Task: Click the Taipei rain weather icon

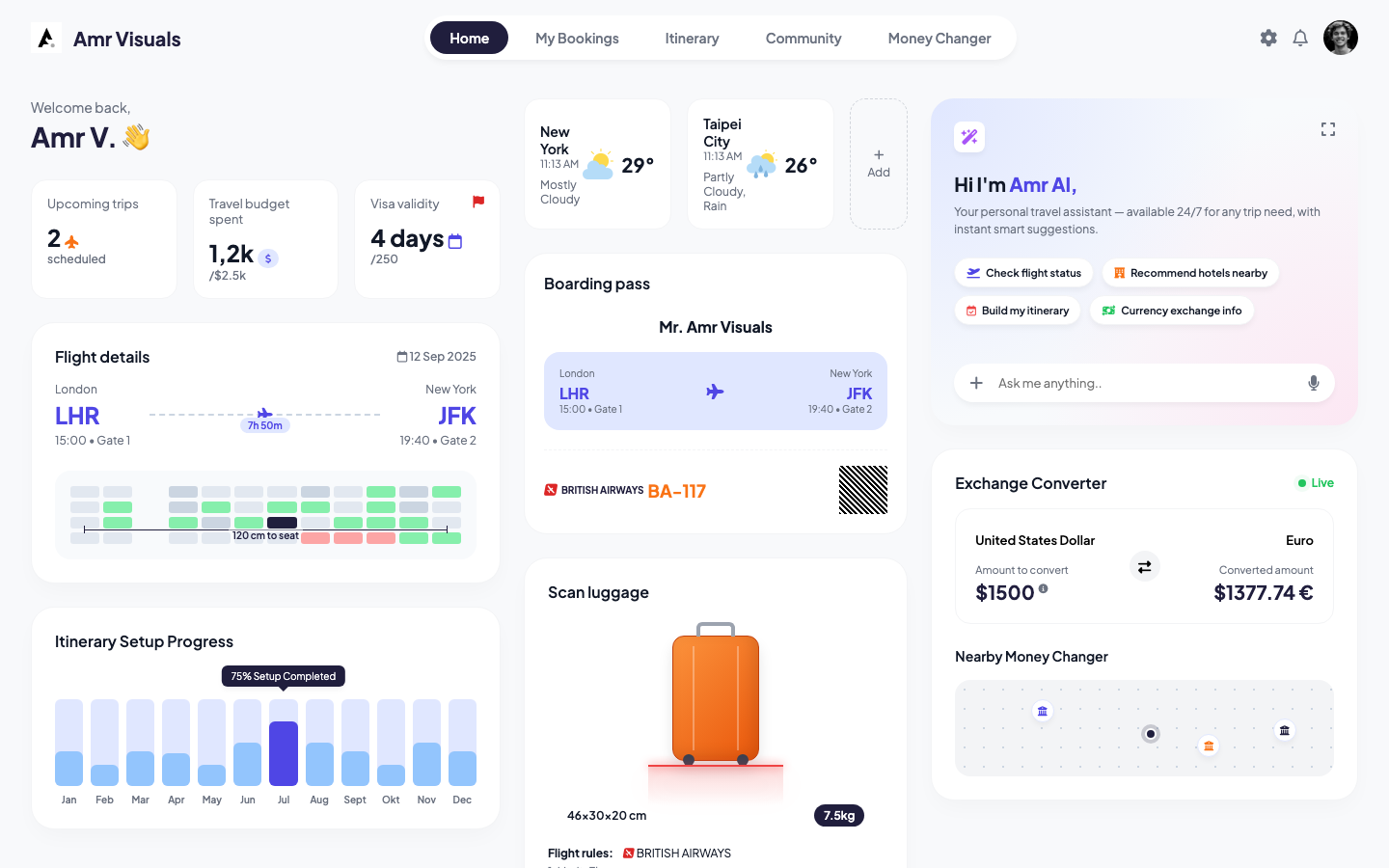Action: point(762,165)
